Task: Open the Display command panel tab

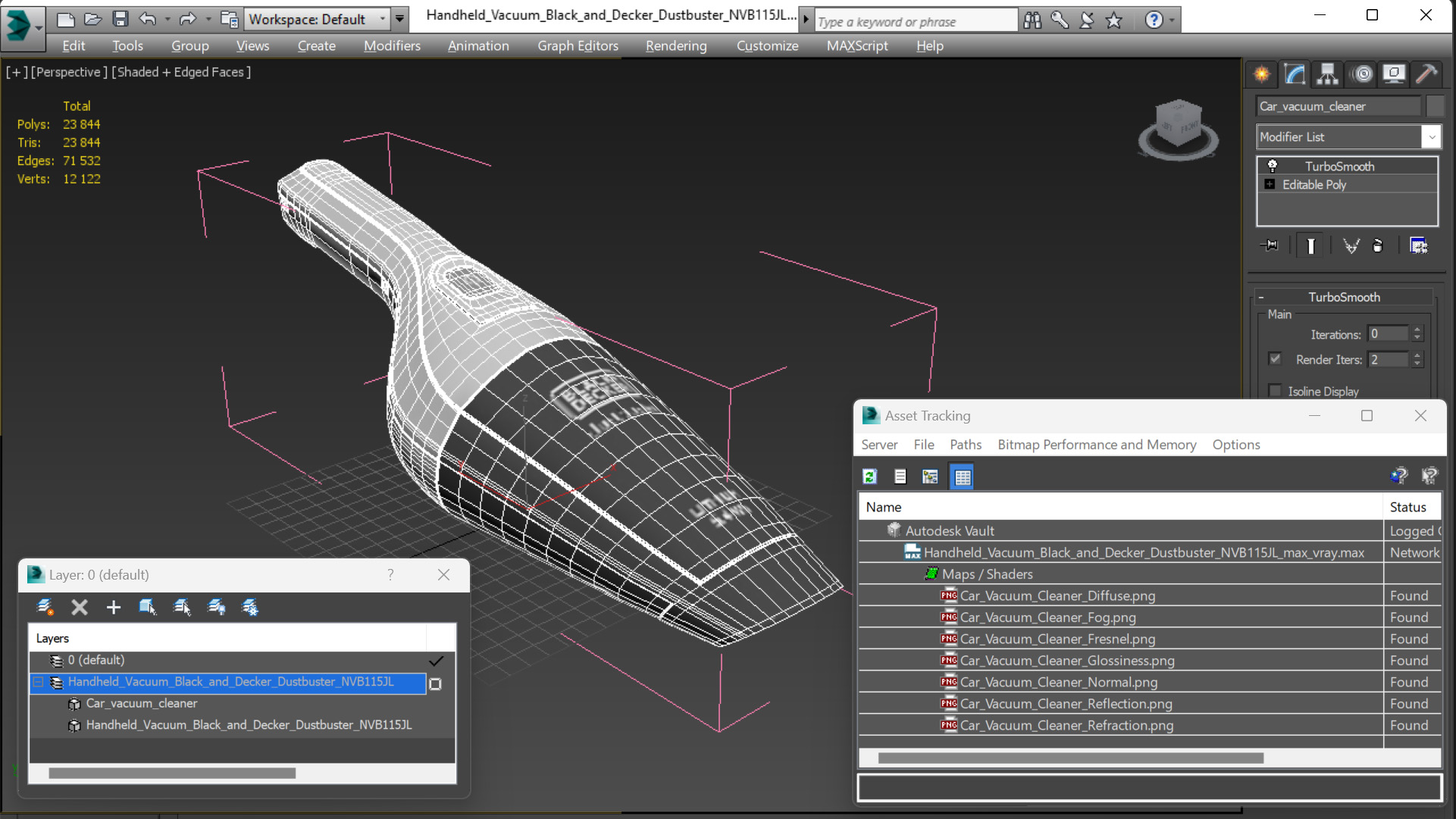Action: coord(1394,73)
